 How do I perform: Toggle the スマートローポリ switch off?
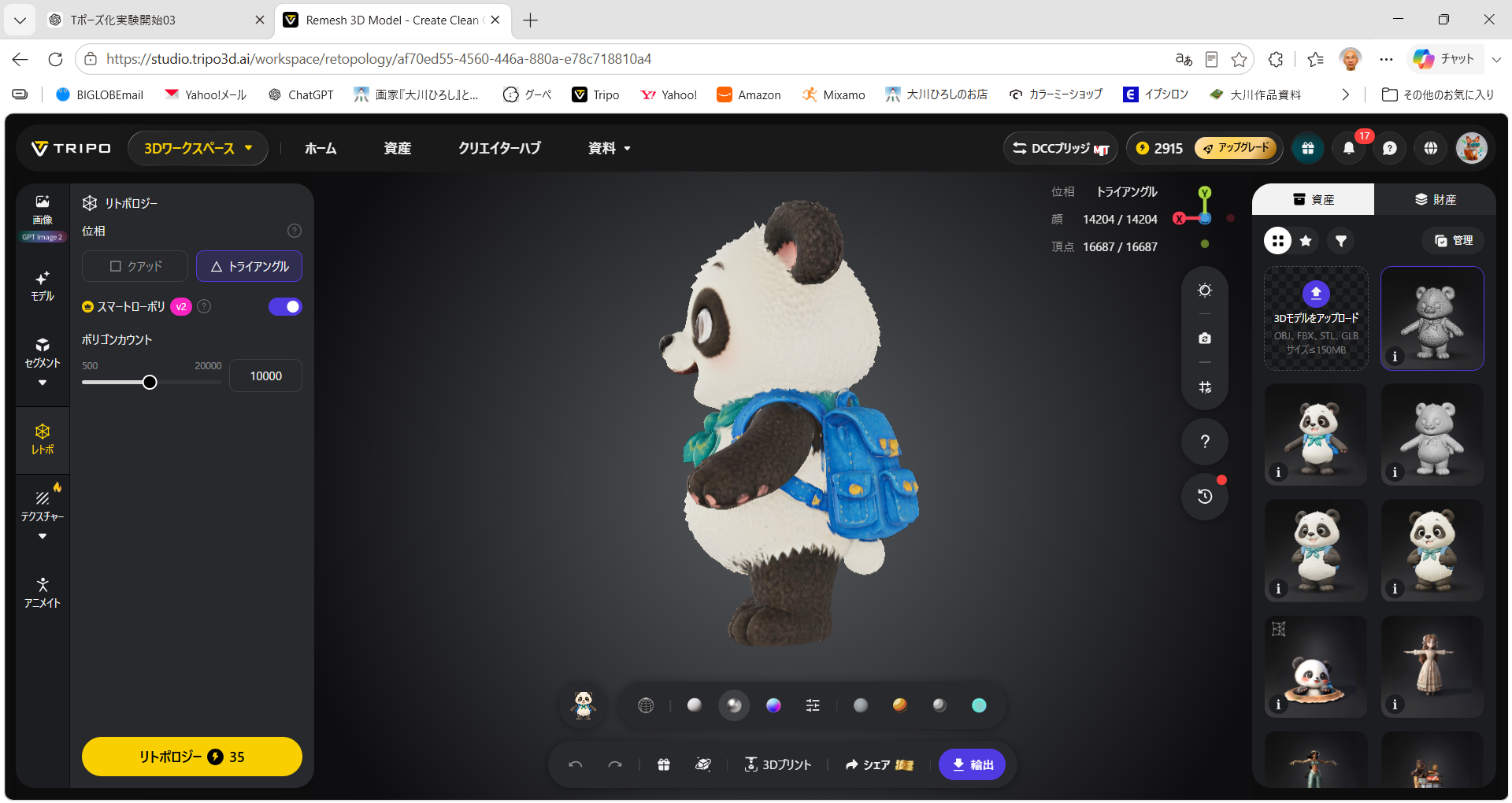[285, 307]
